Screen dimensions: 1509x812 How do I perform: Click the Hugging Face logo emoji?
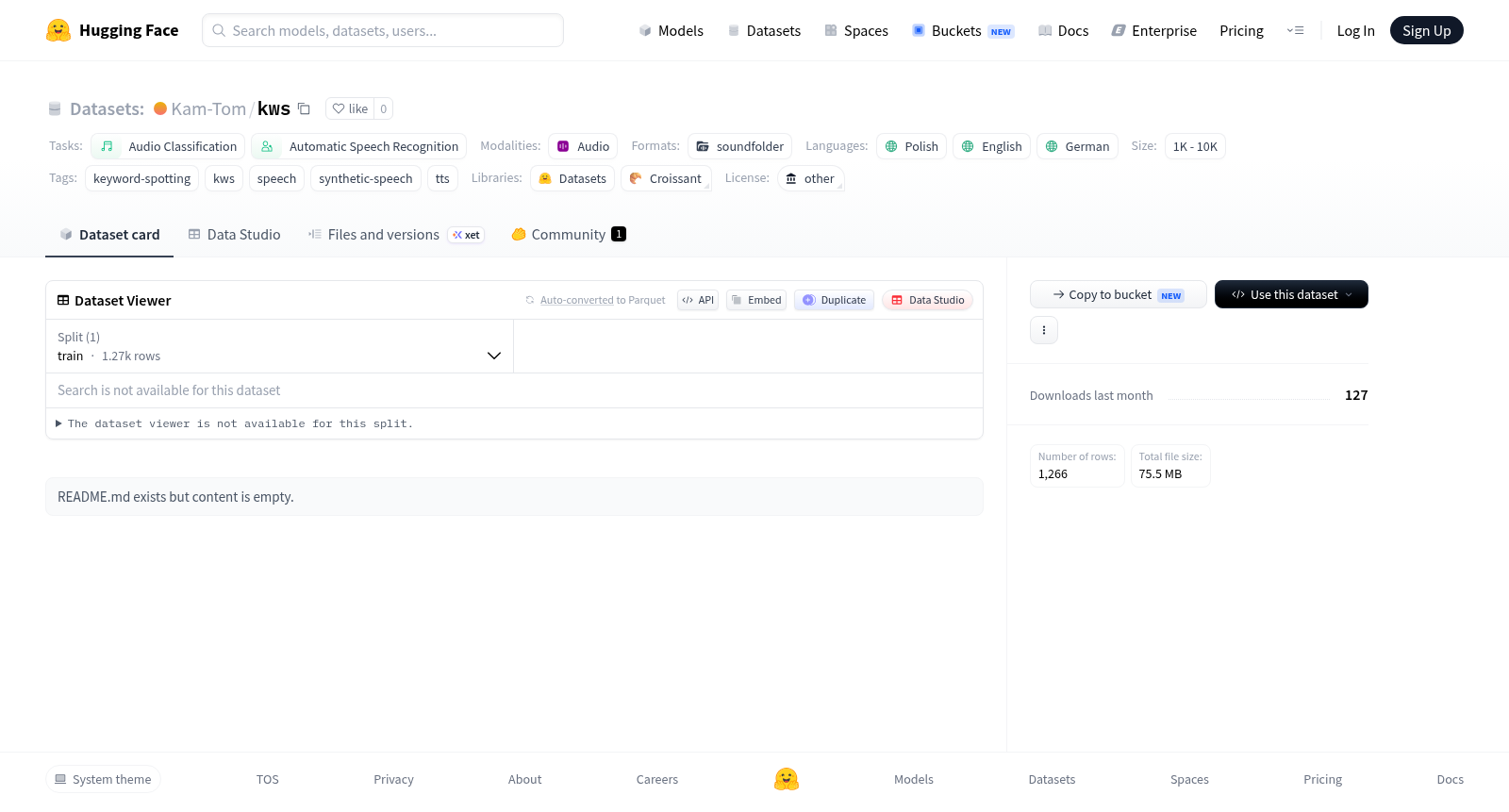[58, 30]
